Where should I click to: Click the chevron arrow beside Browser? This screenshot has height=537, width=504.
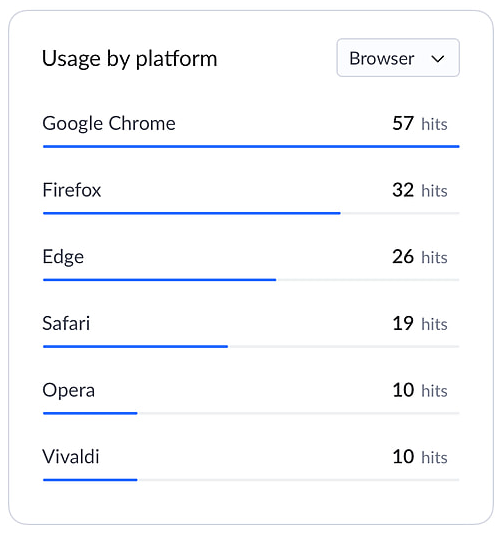(438, 59)
